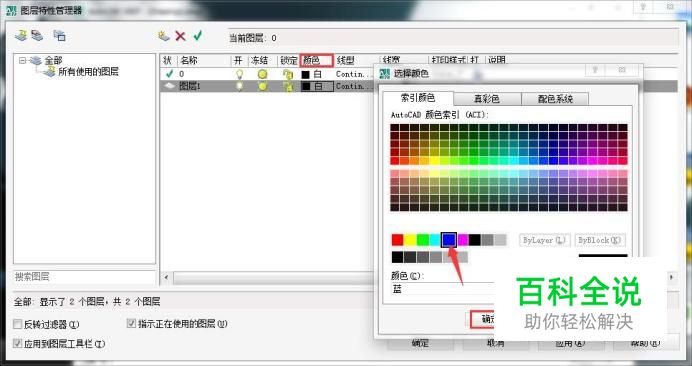
Task: Click 确定 in the Layer Properties Manager
Action: tap(420, 343)
